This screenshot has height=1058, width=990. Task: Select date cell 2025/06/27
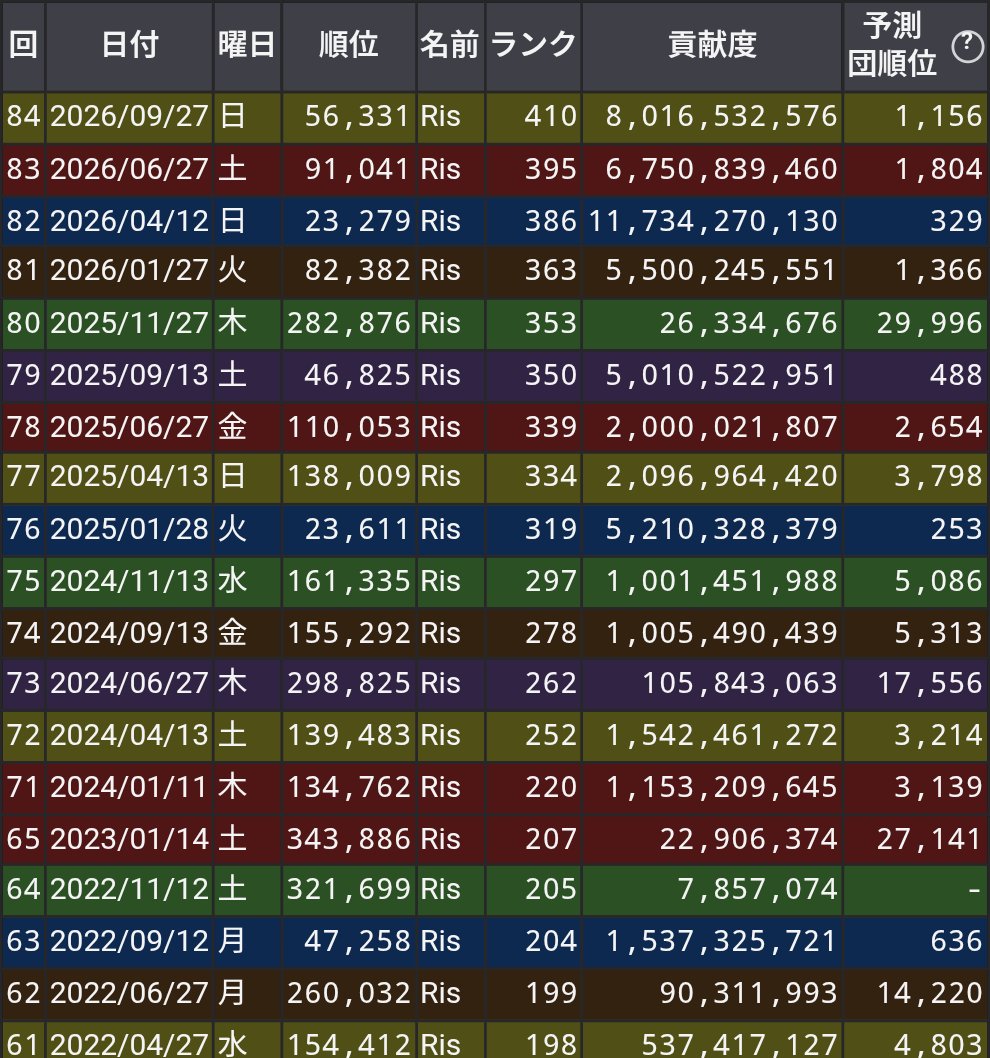129,428
